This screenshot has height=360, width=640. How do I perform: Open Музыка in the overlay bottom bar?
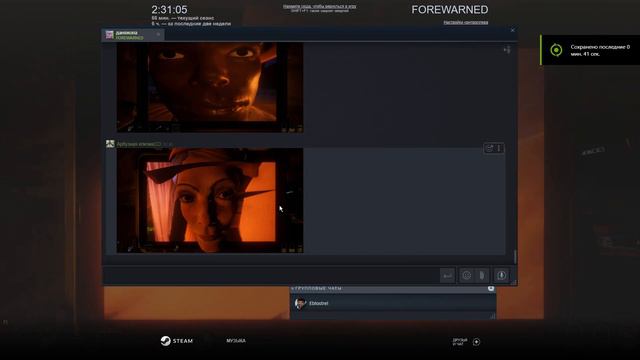(236, 340)
